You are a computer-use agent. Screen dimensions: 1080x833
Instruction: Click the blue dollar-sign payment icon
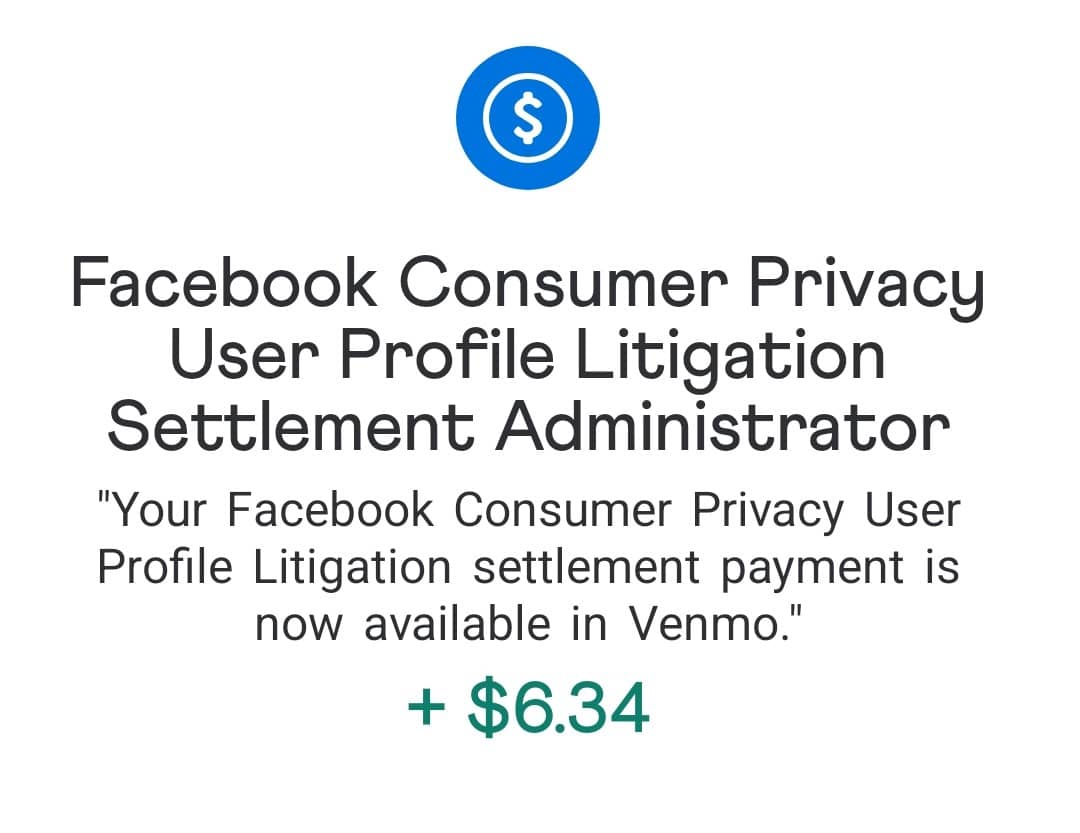point(528,118)
